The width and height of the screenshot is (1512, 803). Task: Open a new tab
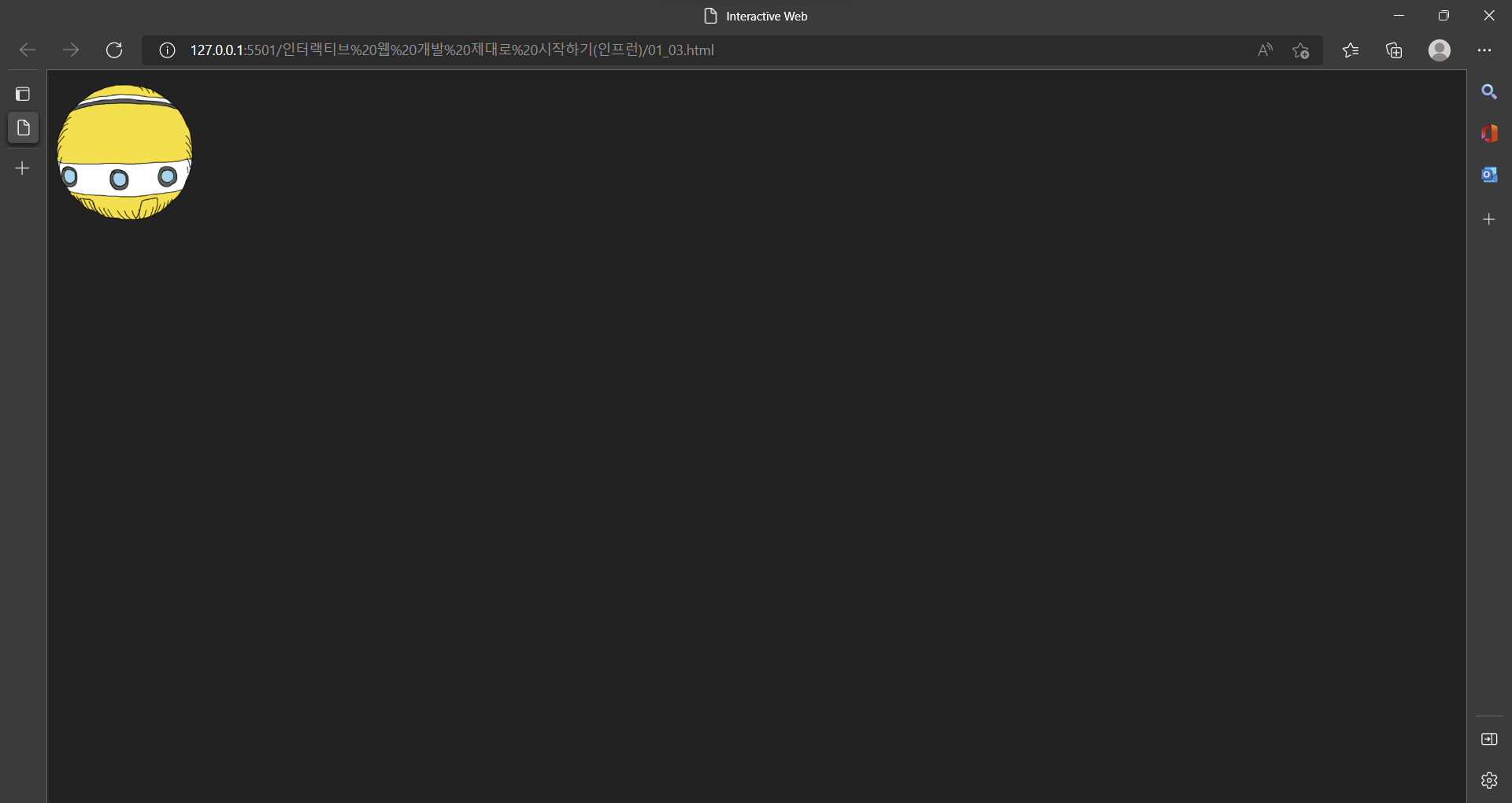(x=23, y=168)
